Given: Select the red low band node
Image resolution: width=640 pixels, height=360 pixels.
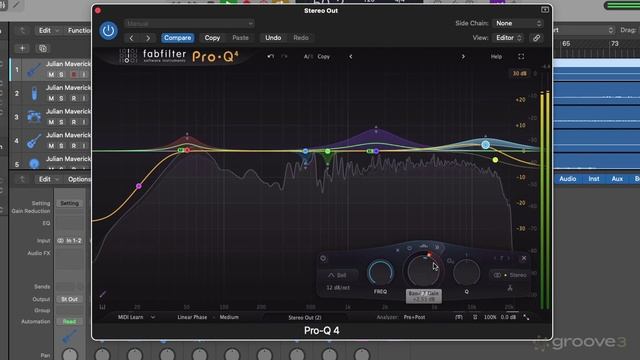Looking at the screenshot, I should tap(187, 150).
